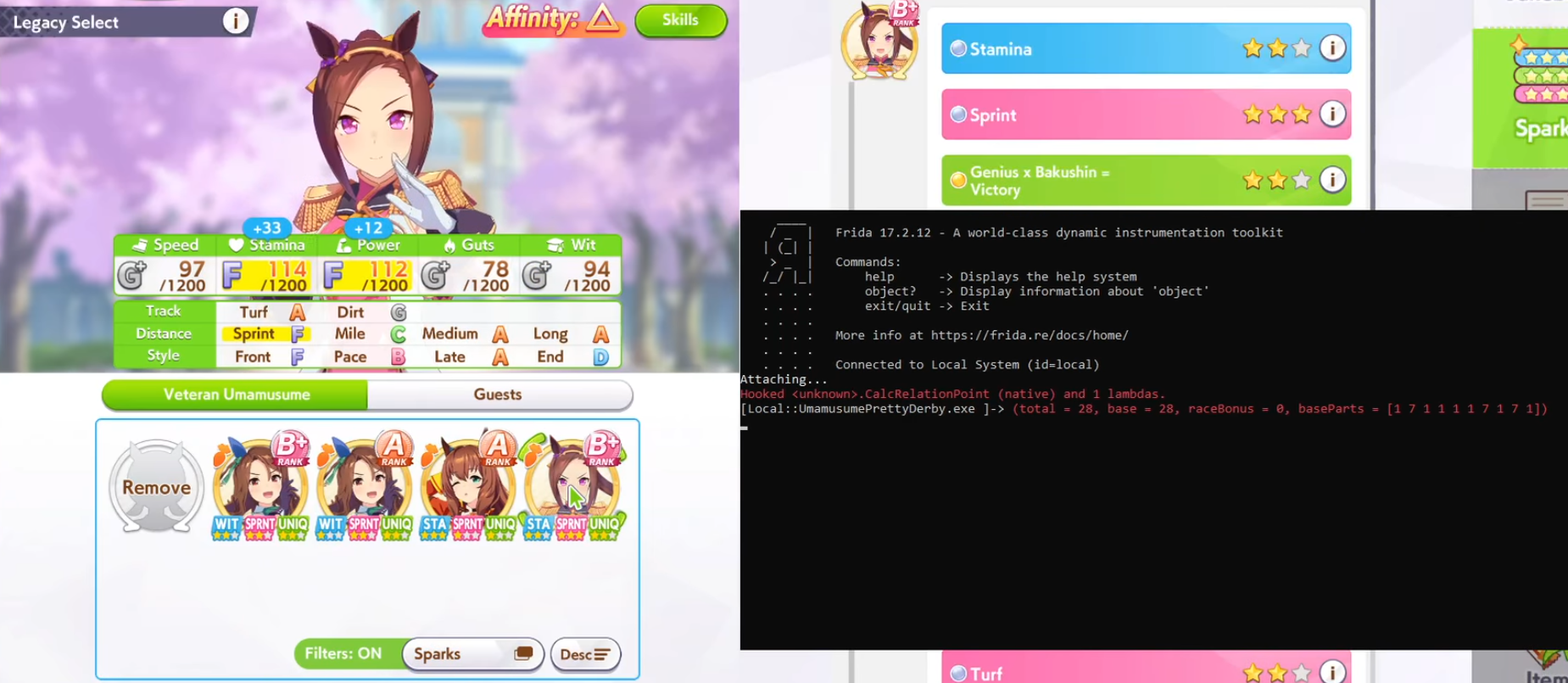Click the Guts value 78
This screenshot has width=1568, height=683.
[x=495, y=269]
